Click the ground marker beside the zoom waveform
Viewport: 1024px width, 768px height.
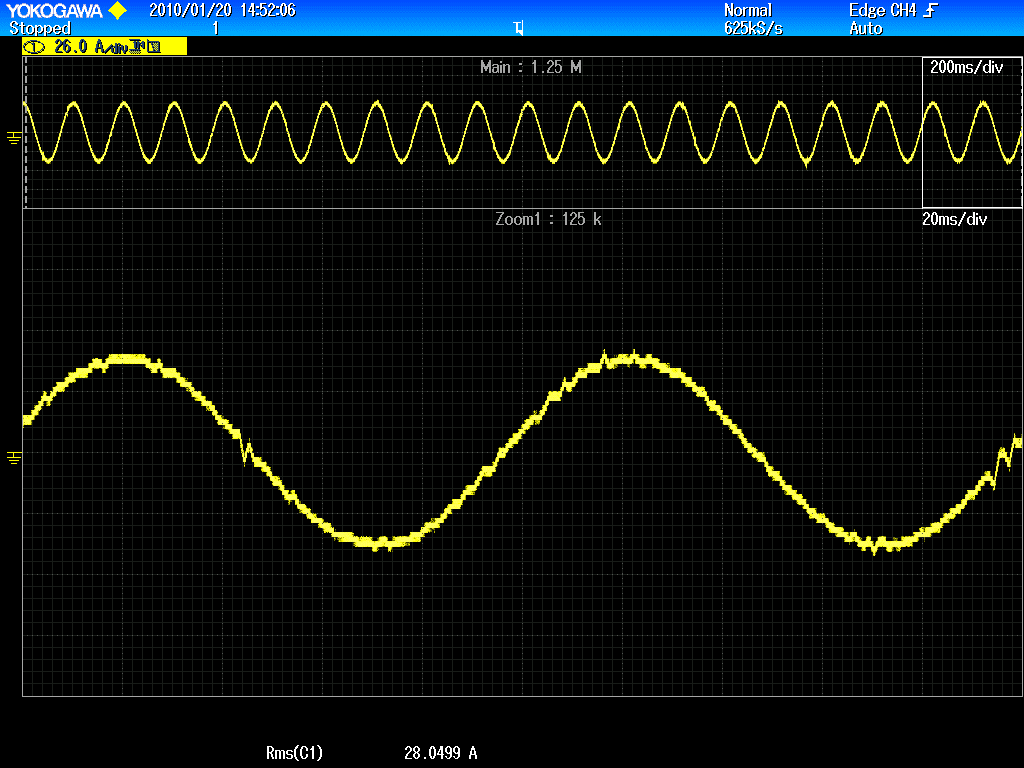pos(13,457)
